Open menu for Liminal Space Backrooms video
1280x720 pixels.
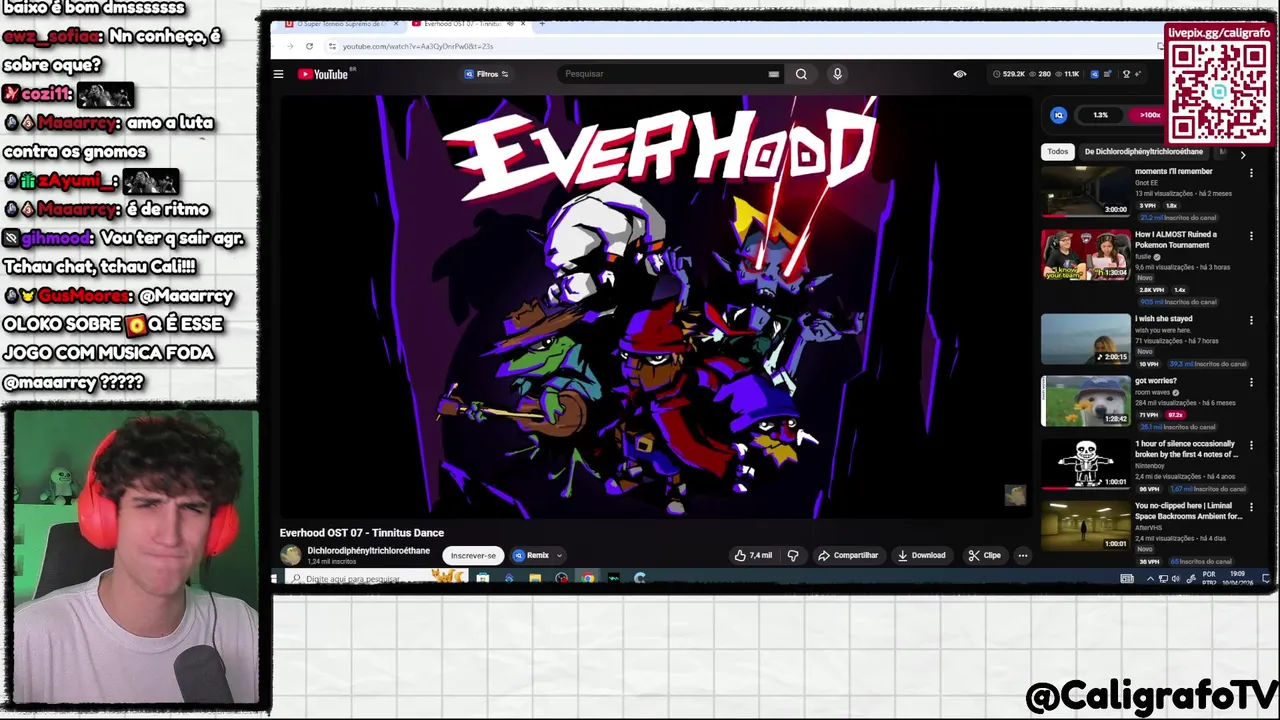point(1251,507)
